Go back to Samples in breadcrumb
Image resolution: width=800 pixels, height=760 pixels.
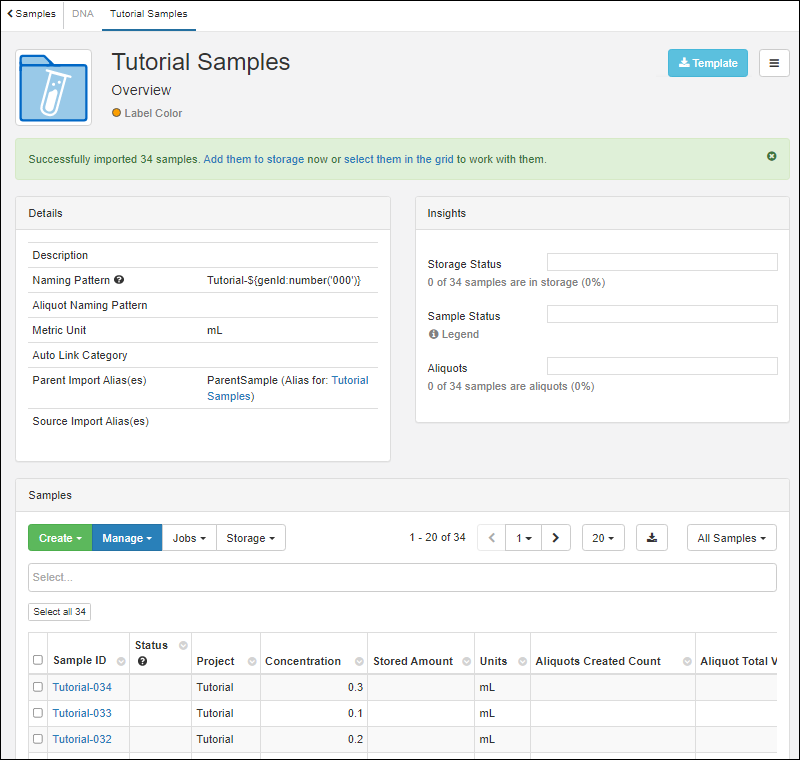click(32, 14)
